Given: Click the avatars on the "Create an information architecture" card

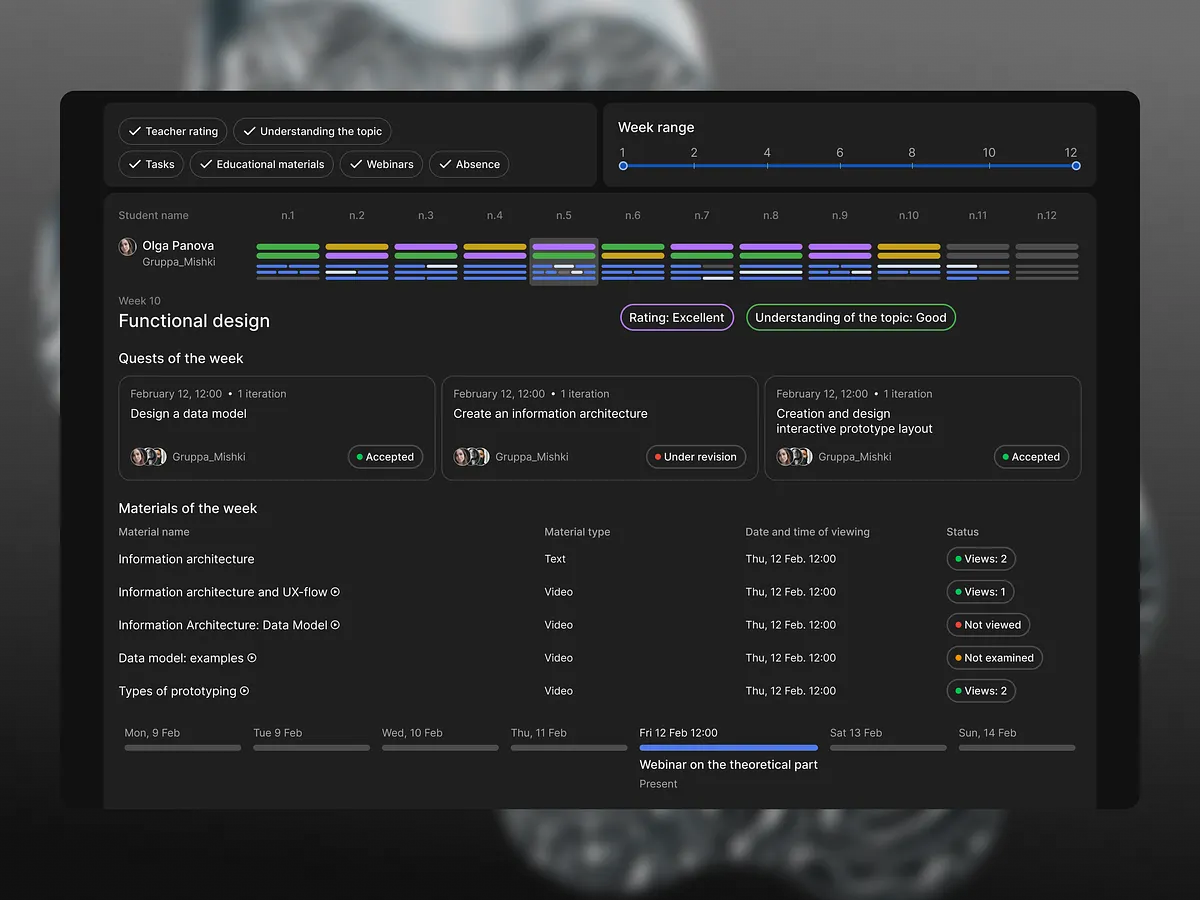Looking at the screenshot, I should point(471,456).
